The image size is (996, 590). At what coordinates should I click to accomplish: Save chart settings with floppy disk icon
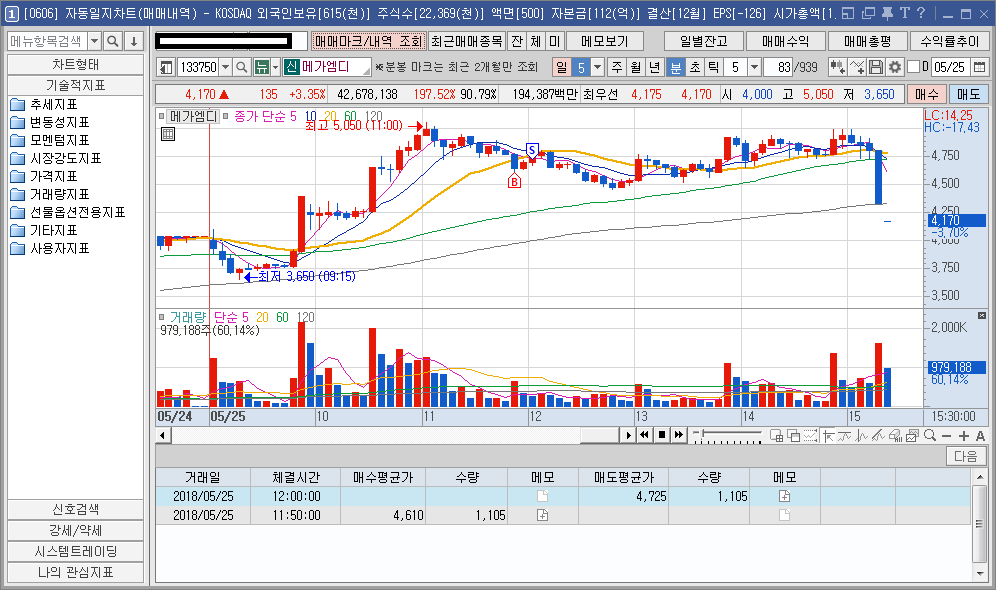(875, 67)
